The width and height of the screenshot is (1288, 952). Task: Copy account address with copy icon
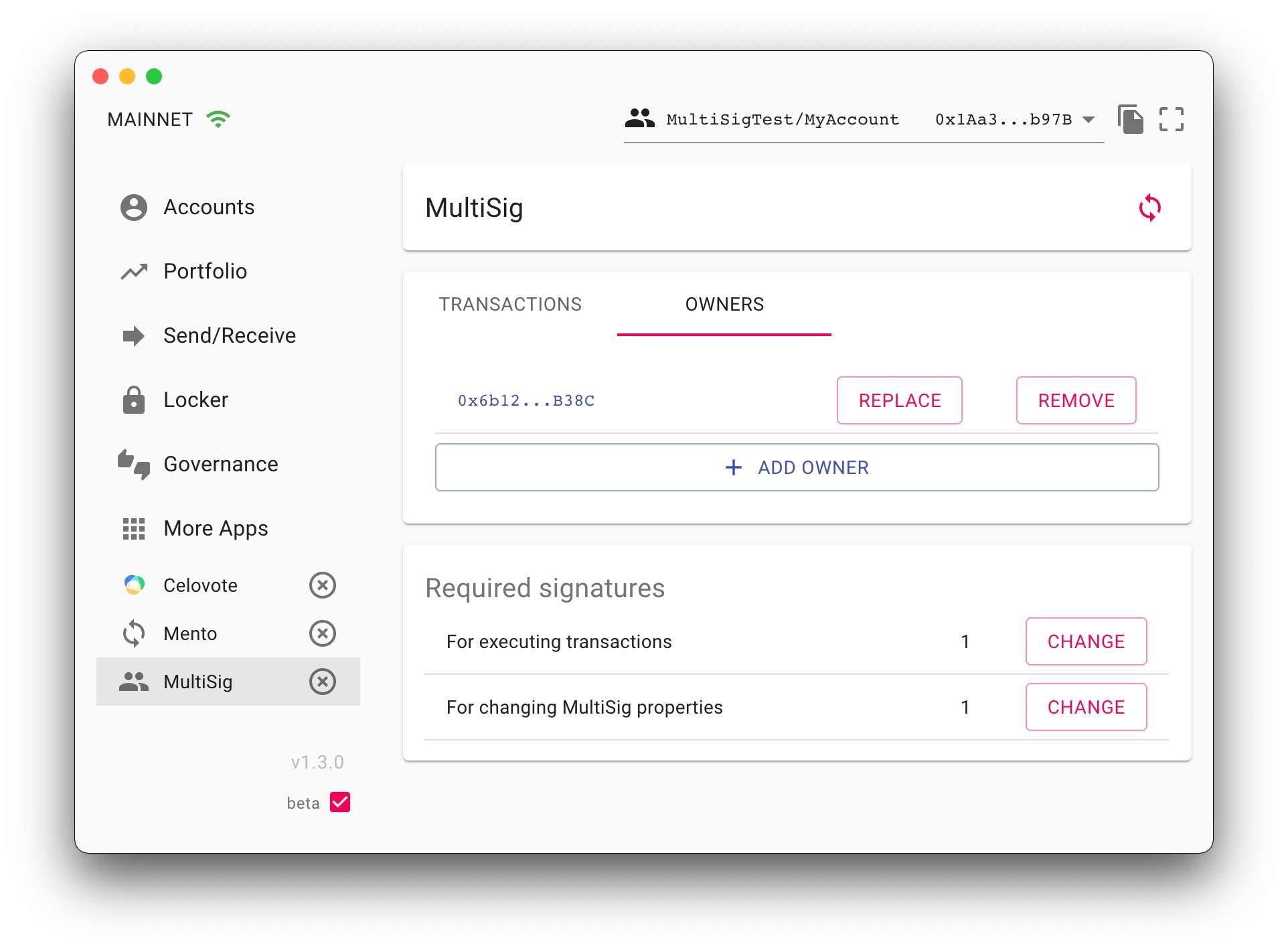[x=1130, y=120]
